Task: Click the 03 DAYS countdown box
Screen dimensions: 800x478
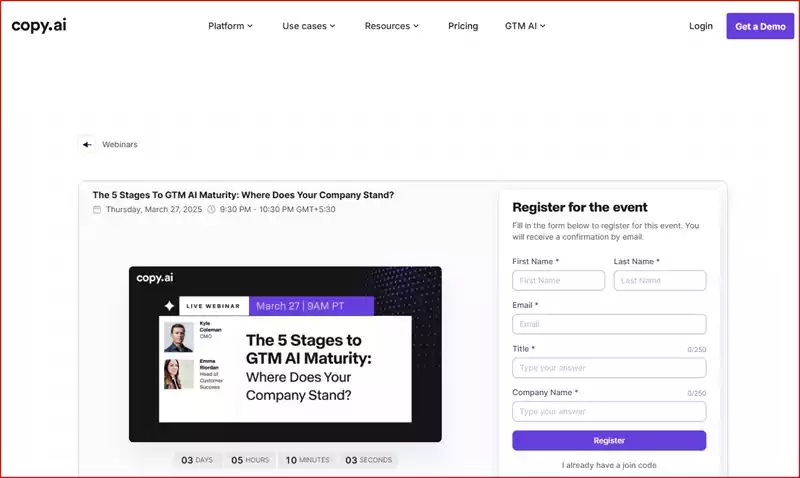Action: pos(197,460)
